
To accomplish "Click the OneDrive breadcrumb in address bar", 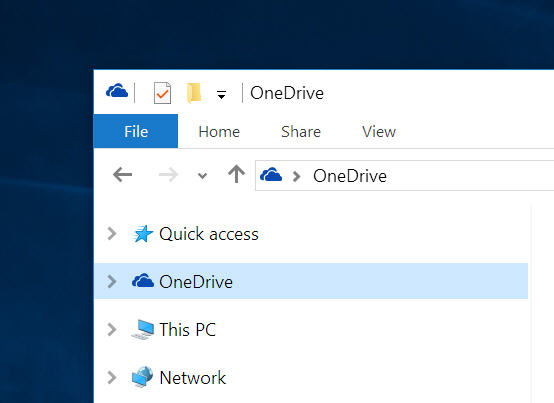I will (350, 176).
